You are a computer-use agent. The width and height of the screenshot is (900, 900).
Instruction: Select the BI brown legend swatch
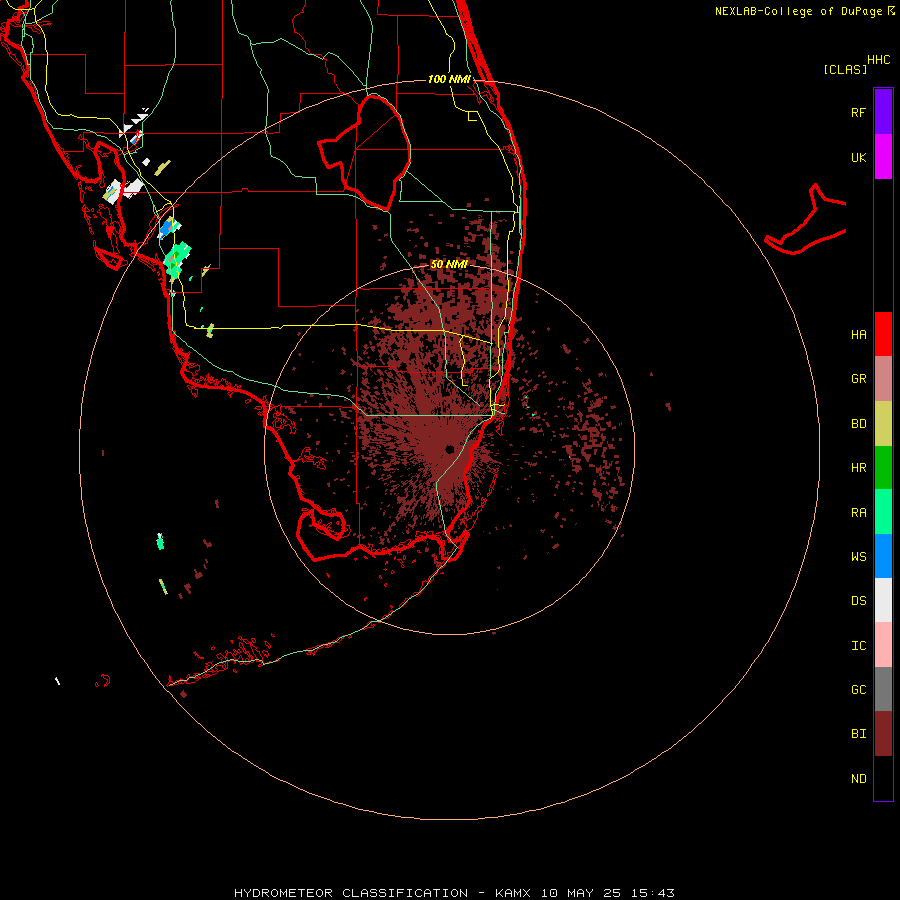[883, 734]
